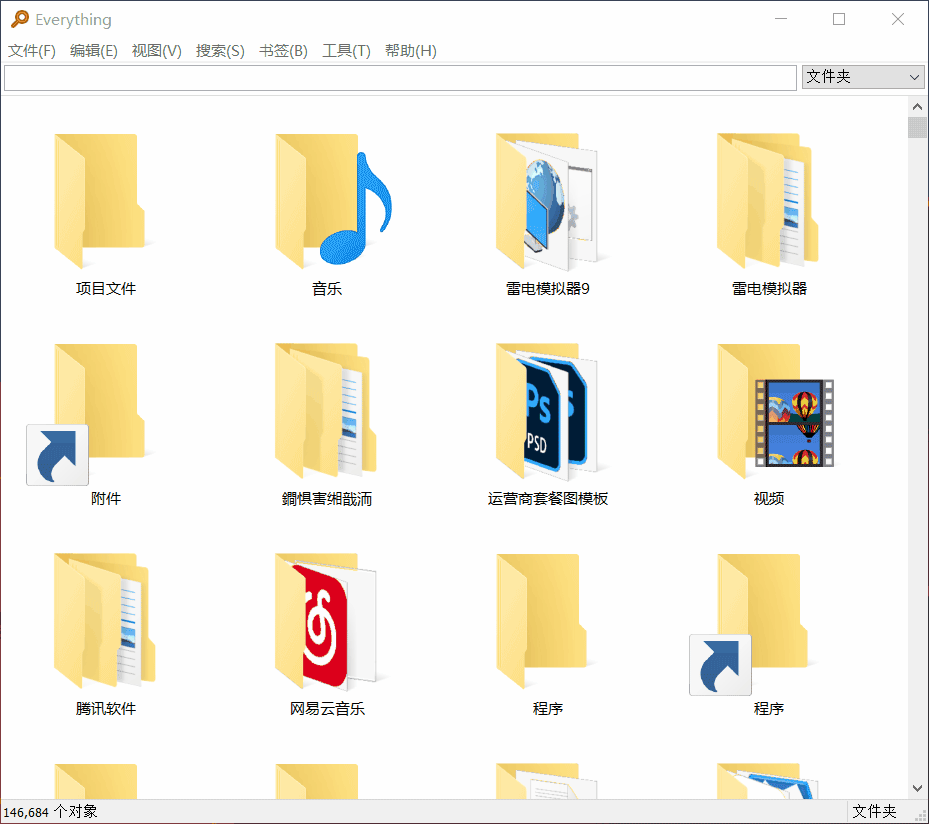Click the Everything key icon in title bar

(17, 19)
